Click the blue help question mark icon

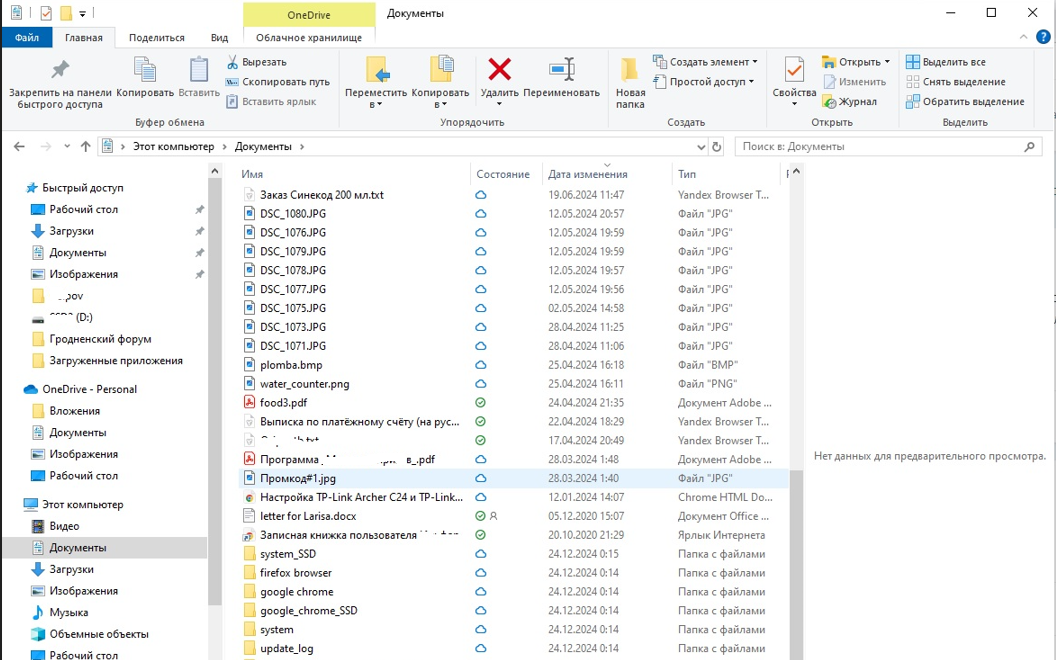[x=1043, y=37]
